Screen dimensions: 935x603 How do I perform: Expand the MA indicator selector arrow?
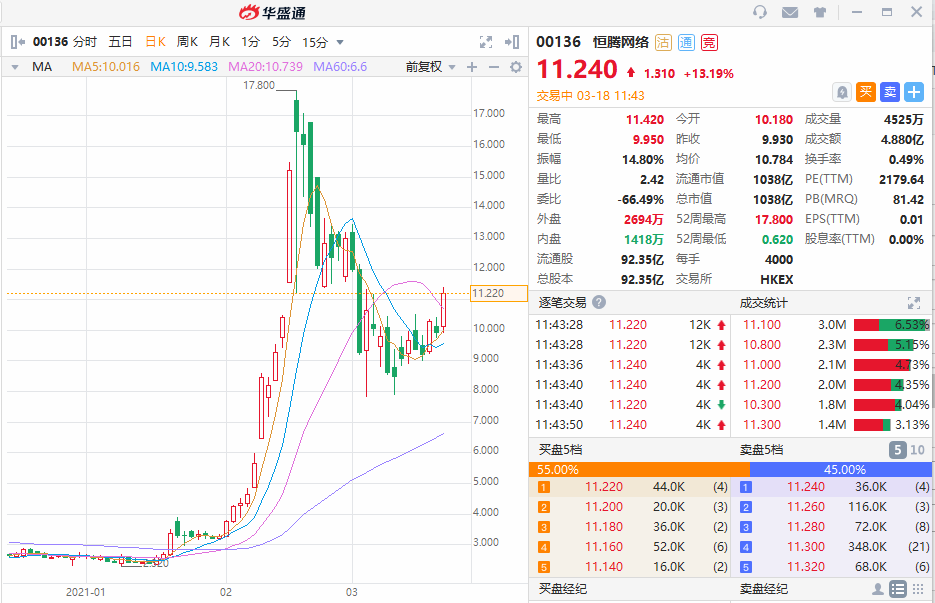pyautogui.click(x=15, y=67)
